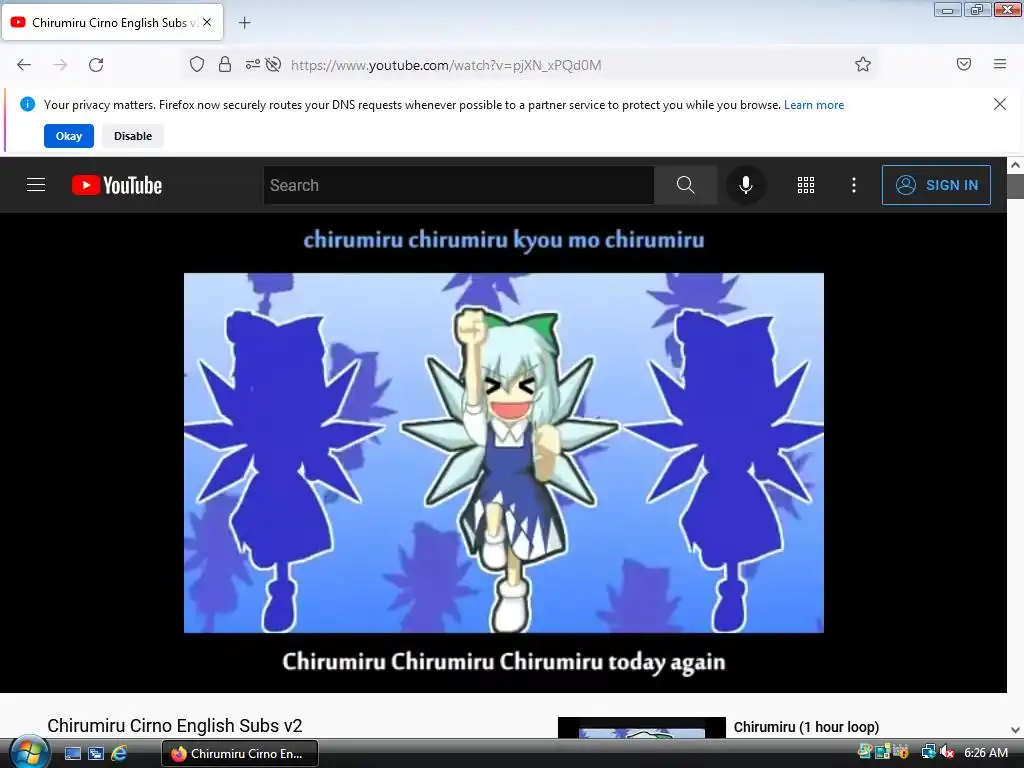Click the video player to pause playback
1024x768 pixels.
click(504, 453)
